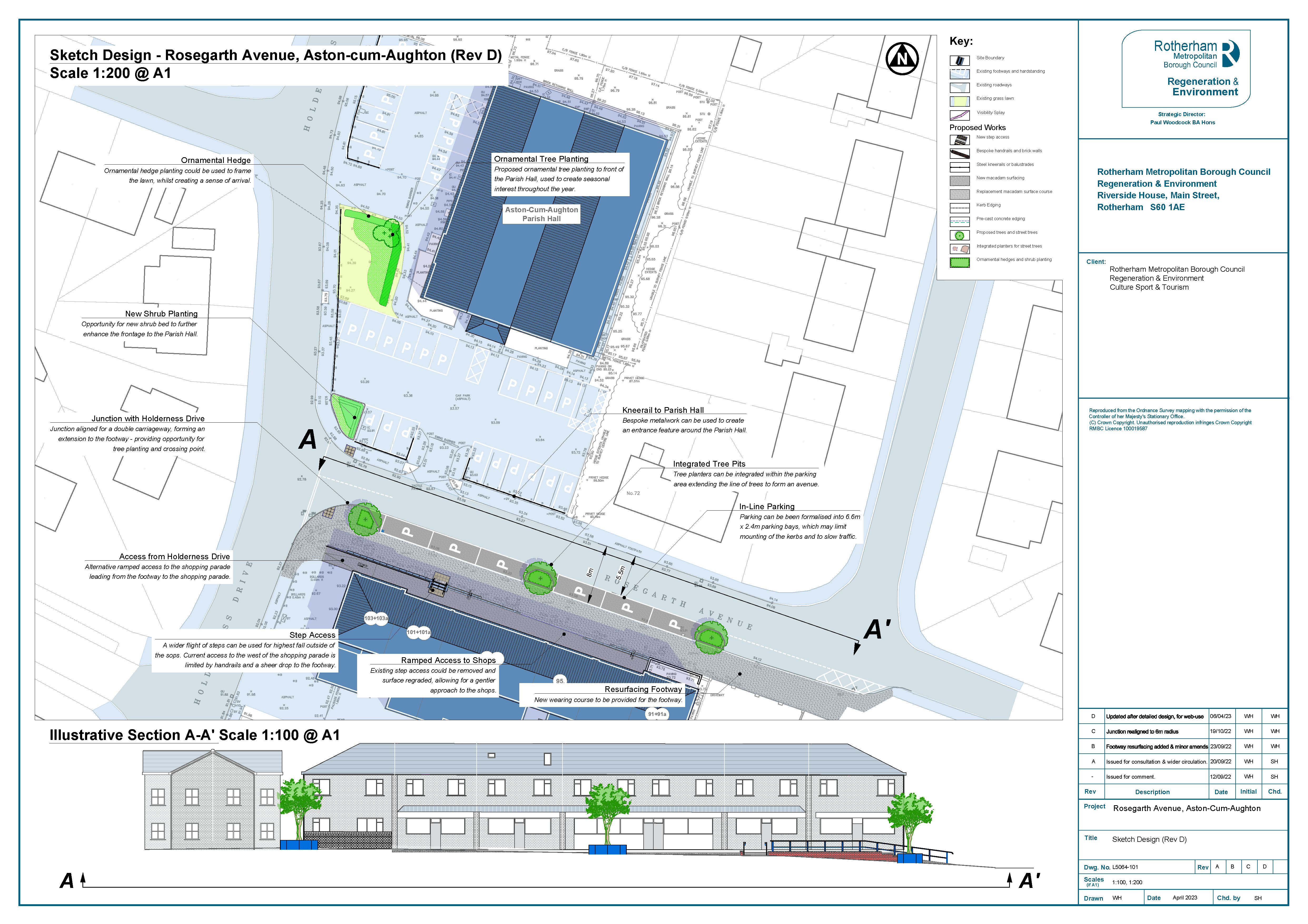Image resolution: width=1308 pixels, height=924 pixels.
Task: Click the 'In-Line Parking' callout title
Action: (766, 506)
